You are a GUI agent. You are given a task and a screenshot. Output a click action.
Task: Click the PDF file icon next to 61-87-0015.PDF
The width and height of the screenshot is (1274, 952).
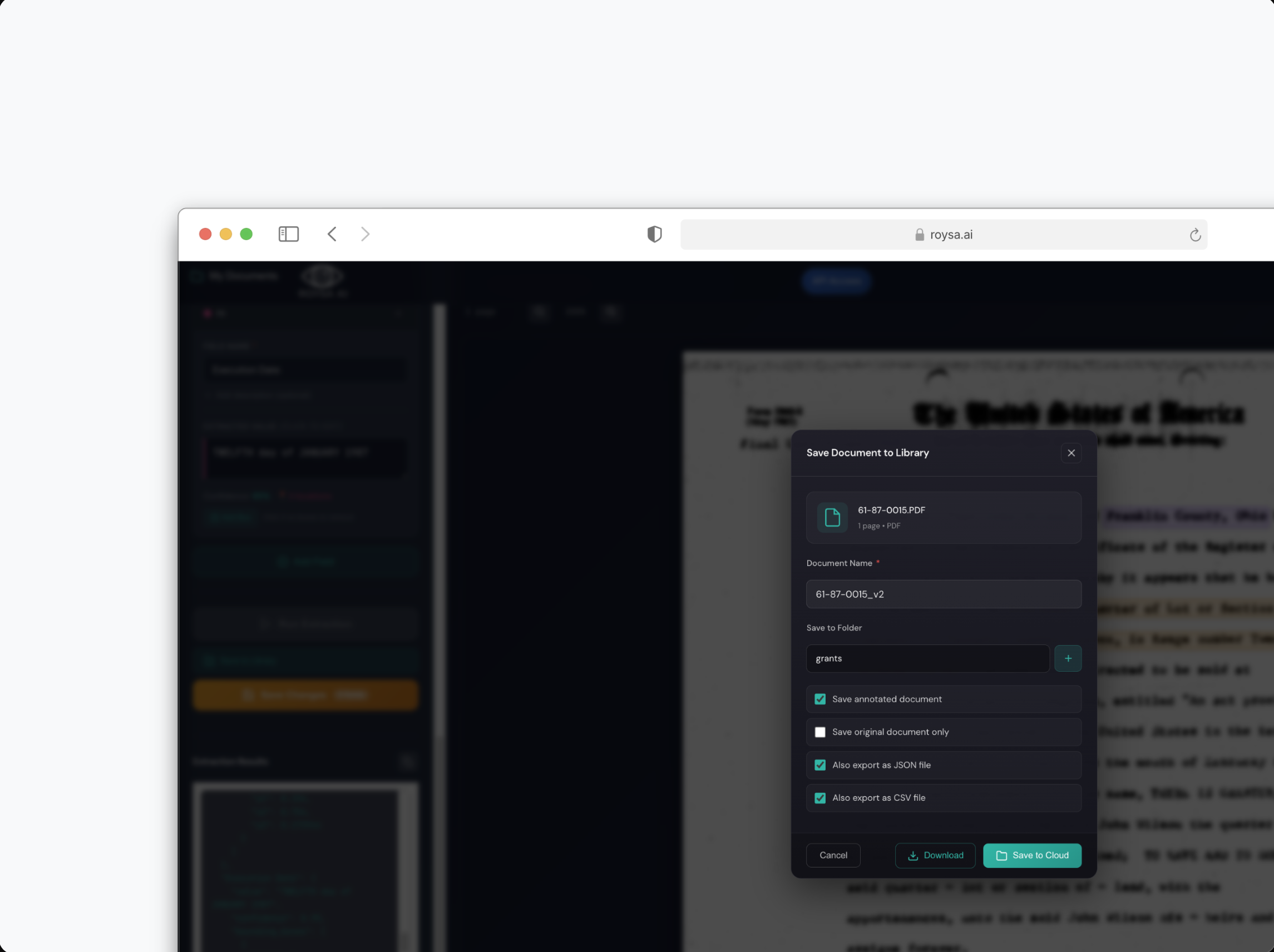point(832,518)
